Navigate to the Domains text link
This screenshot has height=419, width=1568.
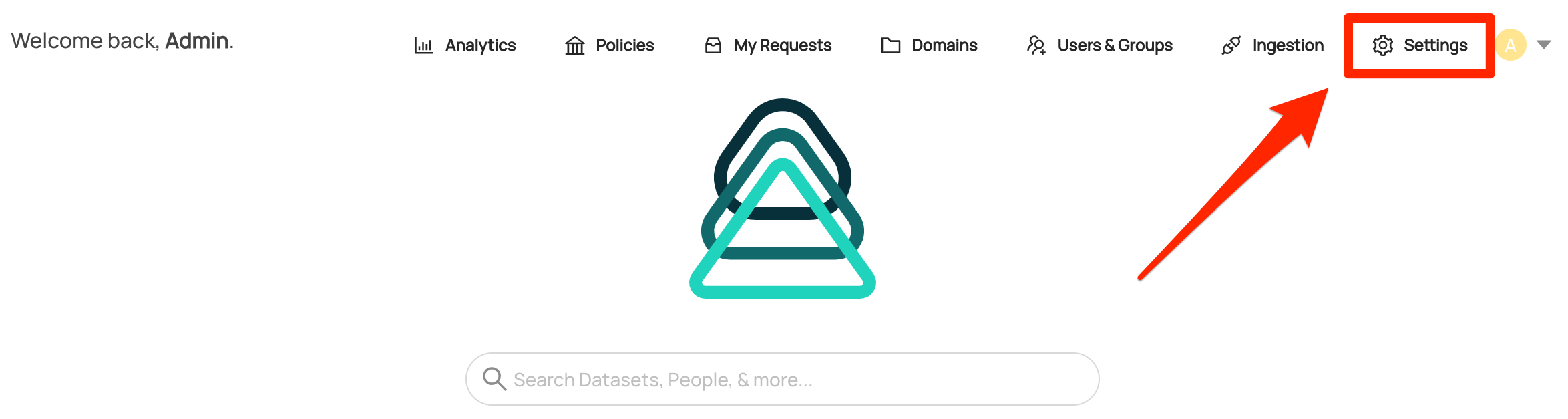(944, 45)
